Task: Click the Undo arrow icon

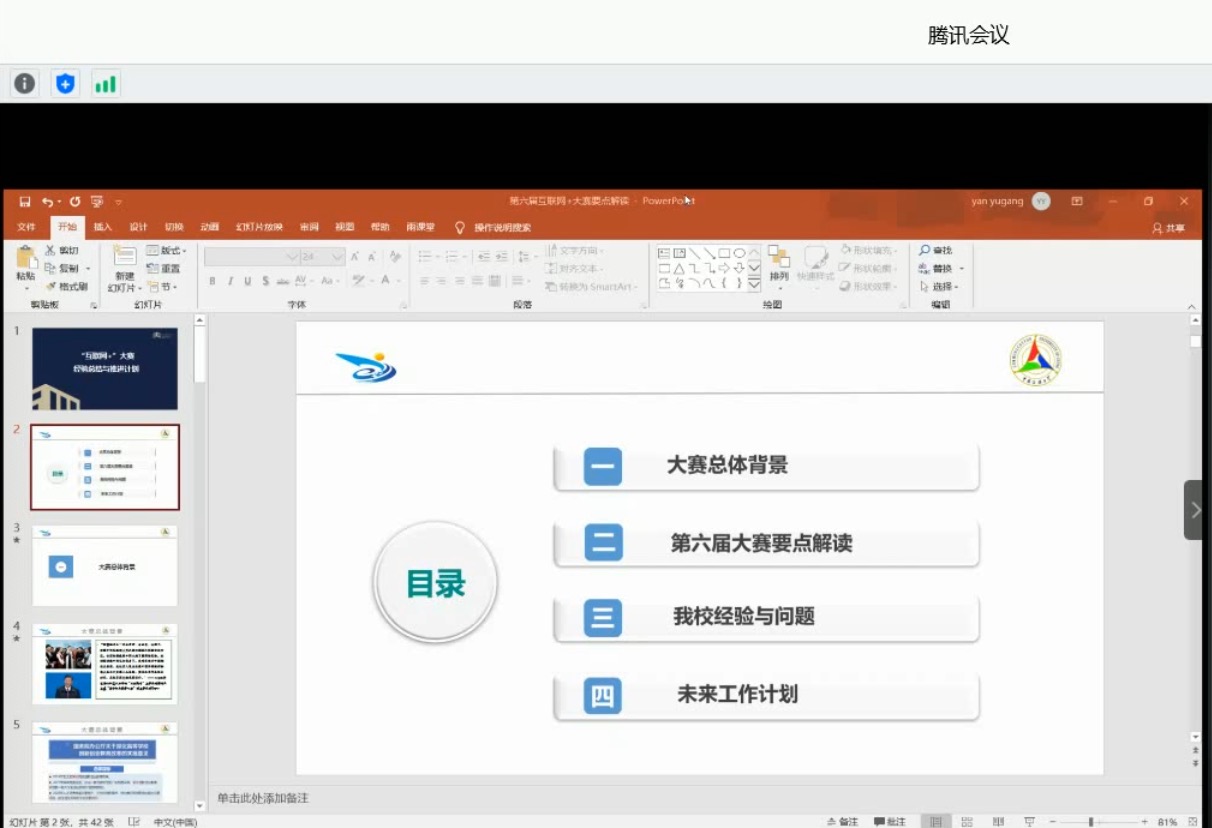Action: pyautogui.click(x=47, y=201)
